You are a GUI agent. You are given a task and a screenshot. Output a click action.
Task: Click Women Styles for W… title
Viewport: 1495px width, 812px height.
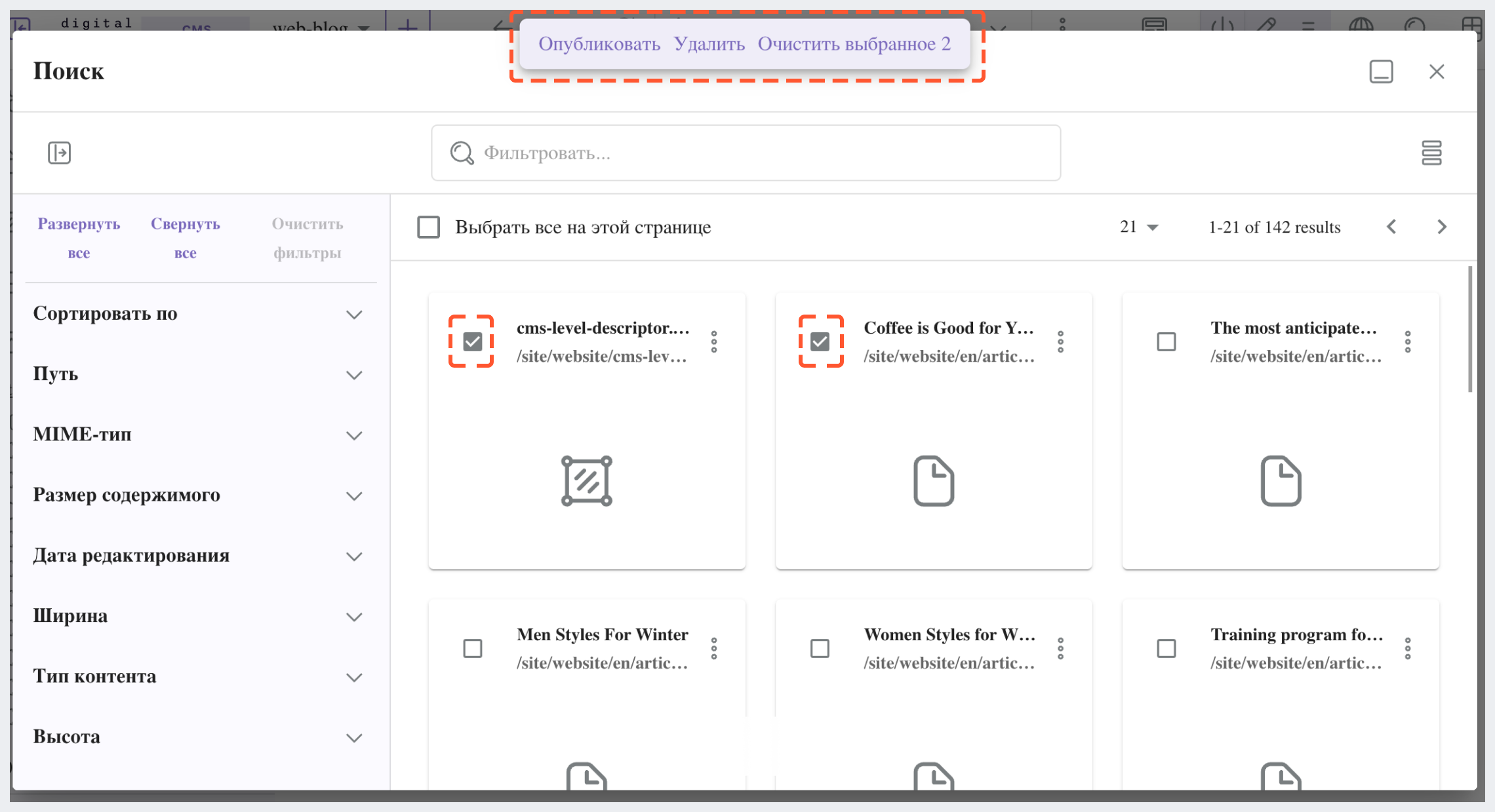click(949, 634)
